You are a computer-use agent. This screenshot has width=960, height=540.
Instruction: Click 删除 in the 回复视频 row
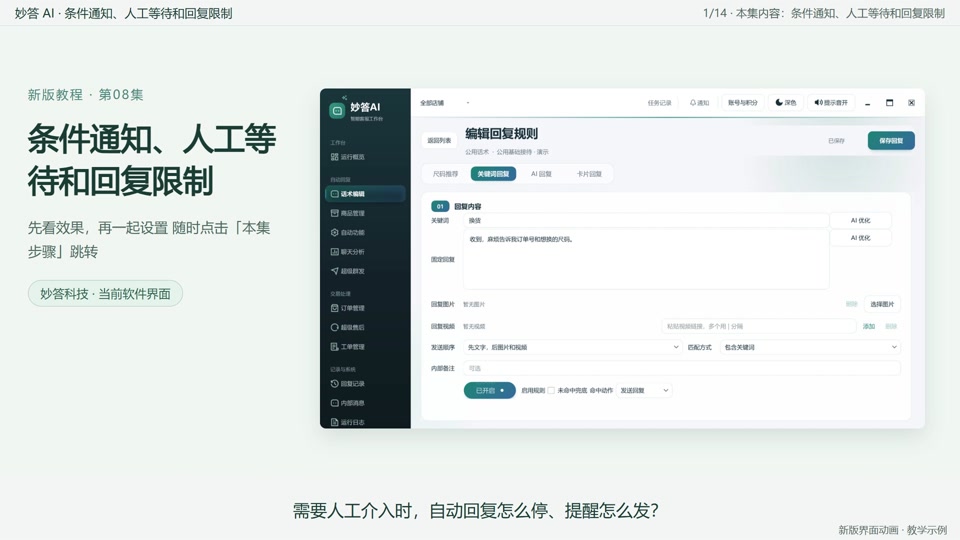(x=891, y=326)
